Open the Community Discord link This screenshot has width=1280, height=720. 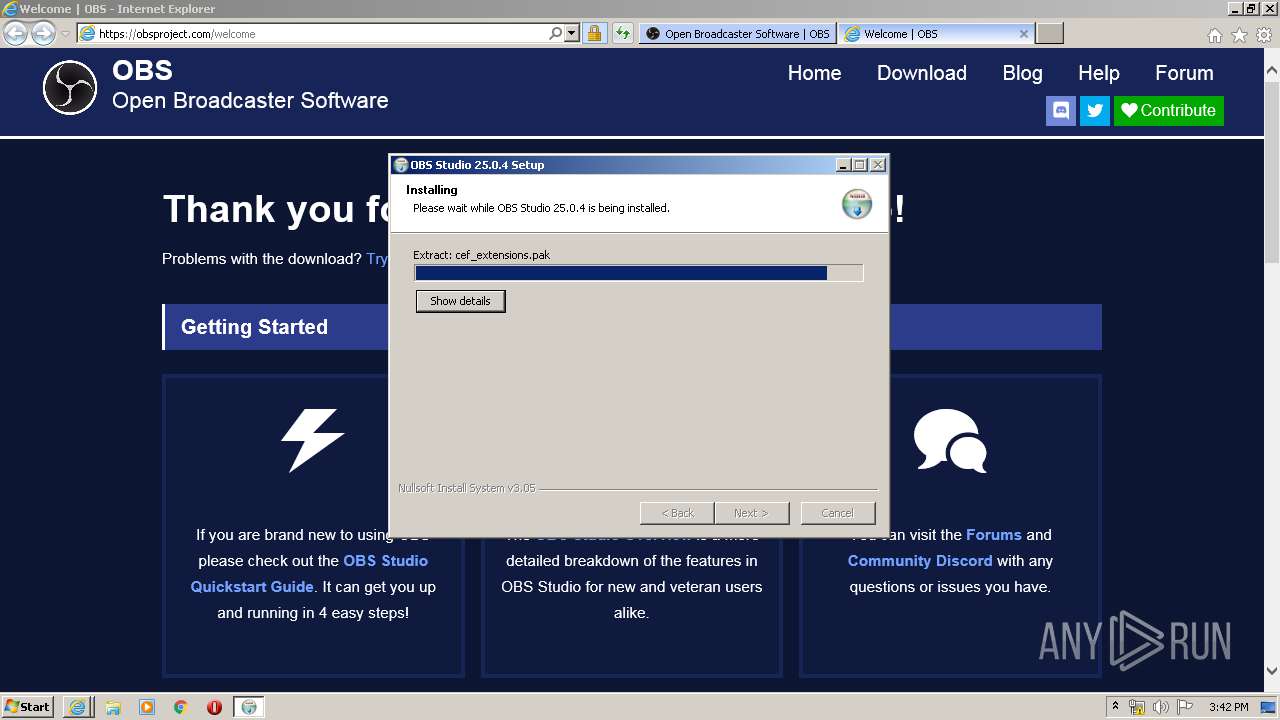coord(920,561)
